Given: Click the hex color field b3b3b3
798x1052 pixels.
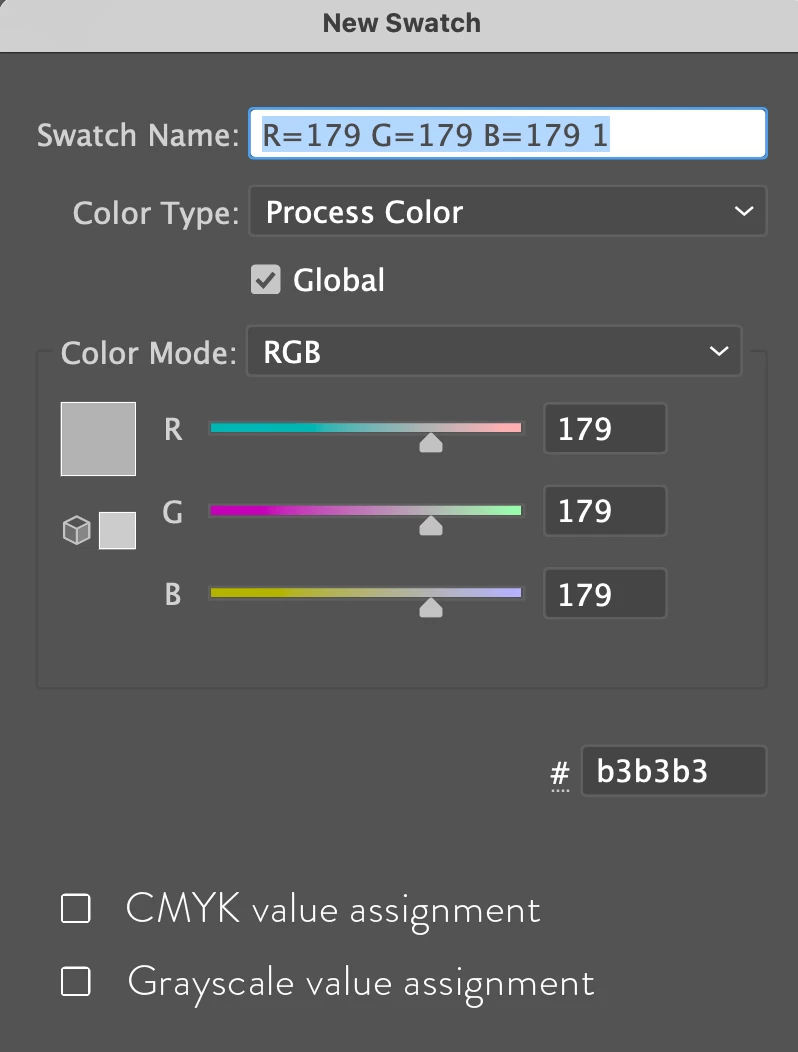Looking at the screenshot, I should [x=673, y=771].
